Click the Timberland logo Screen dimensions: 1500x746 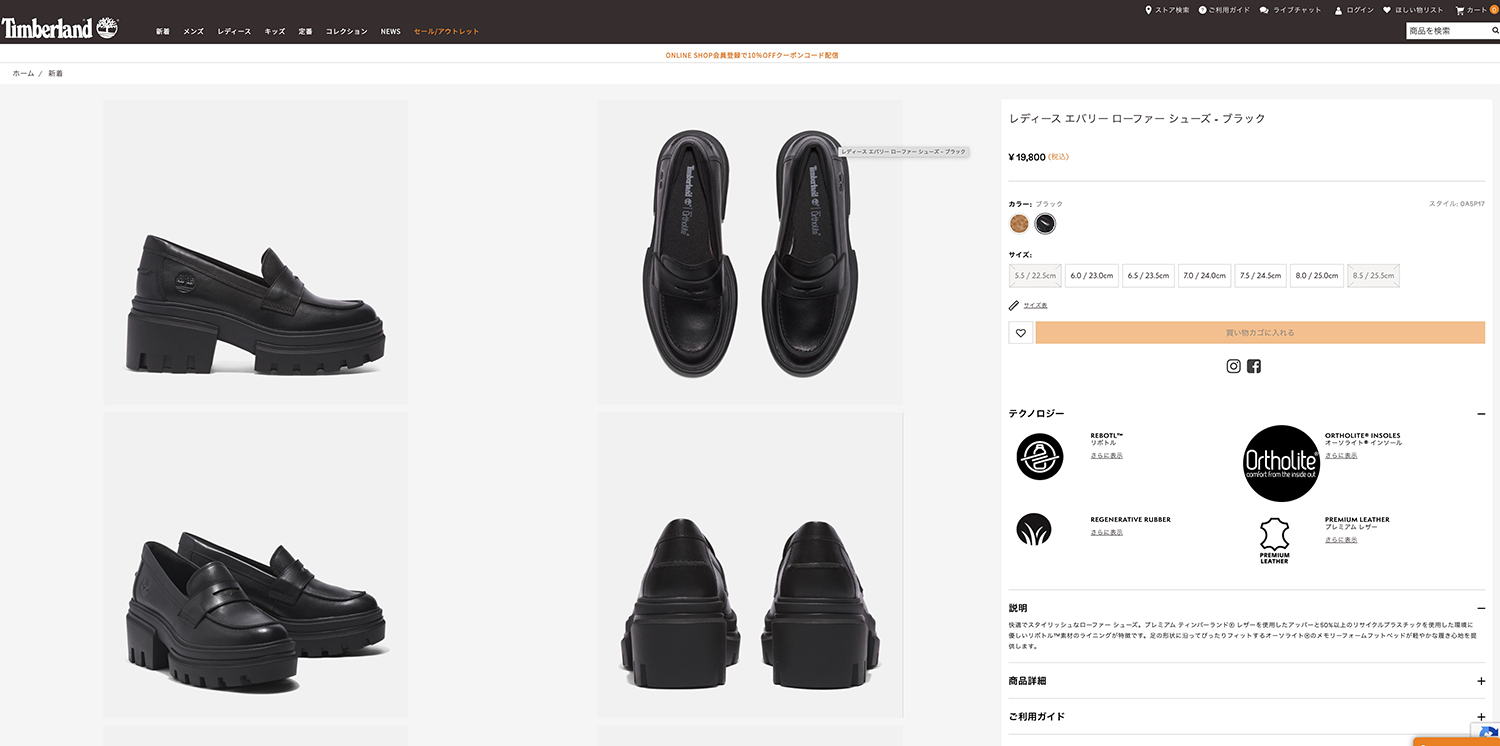[60, 28]
